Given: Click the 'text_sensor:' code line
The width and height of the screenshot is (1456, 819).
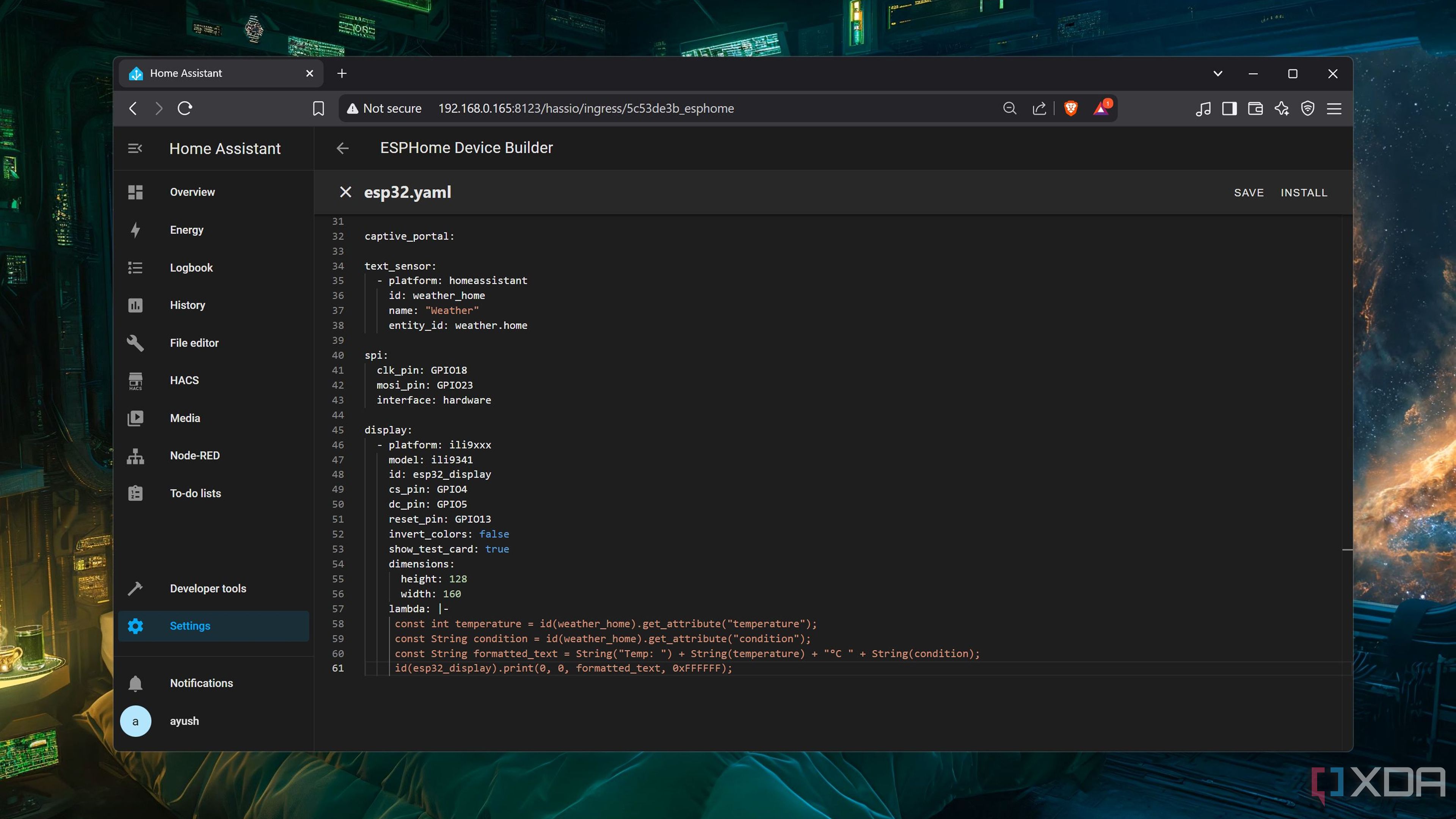Looking at the screenshot, I should (x=400, y=266).
